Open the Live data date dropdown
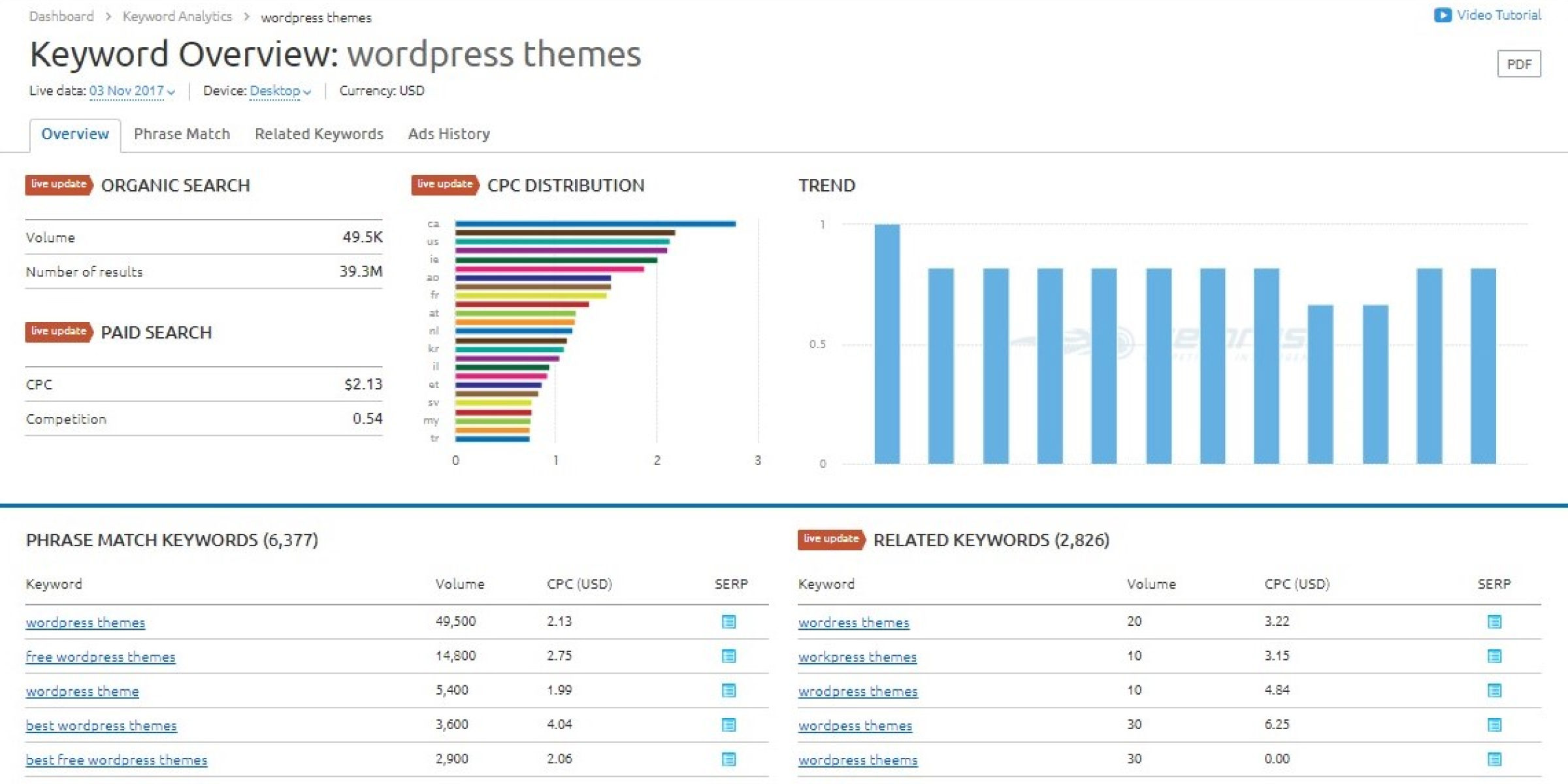Viewport: 1568px width, 784px height. pos(132,91)
